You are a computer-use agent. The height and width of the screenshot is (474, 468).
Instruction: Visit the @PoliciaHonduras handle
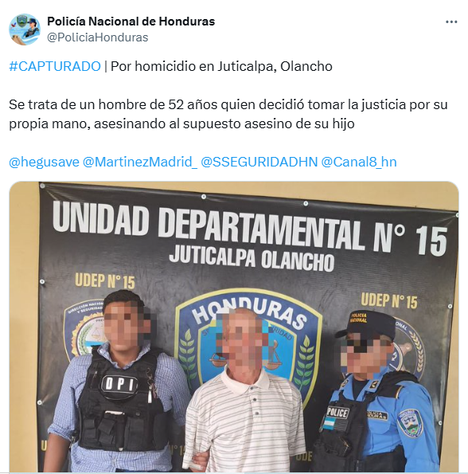(x=98, y=37)
